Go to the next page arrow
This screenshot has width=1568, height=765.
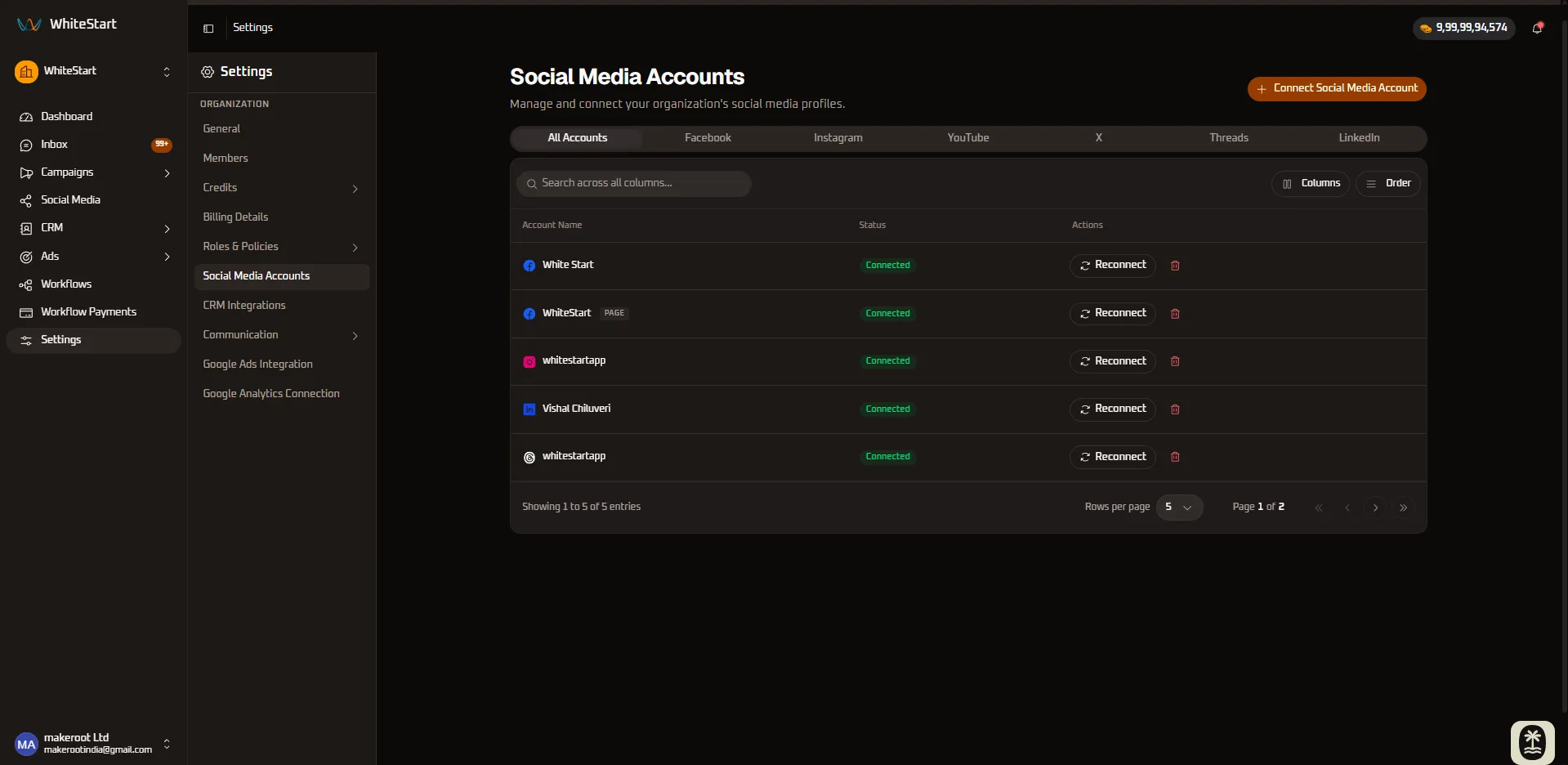pos(1375,508)
